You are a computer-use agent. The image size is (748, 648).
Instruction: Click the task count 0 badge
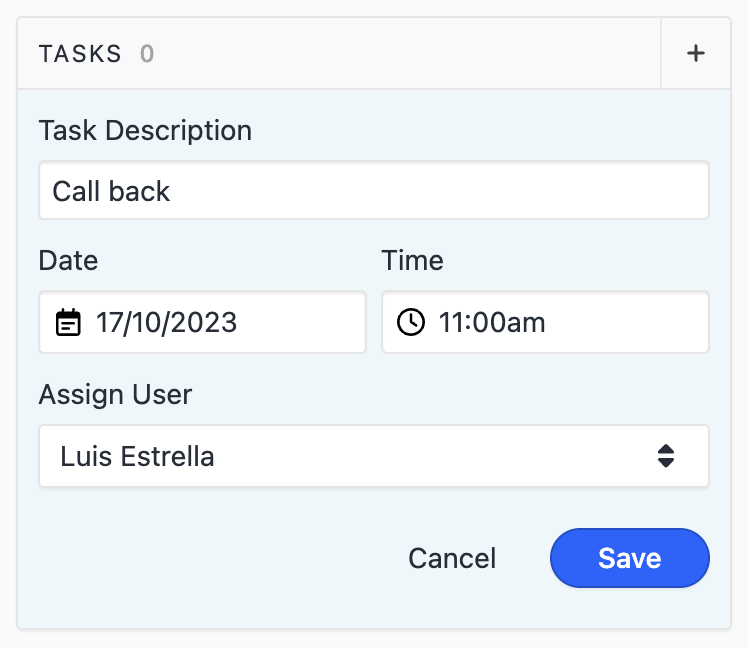(147, 54)
